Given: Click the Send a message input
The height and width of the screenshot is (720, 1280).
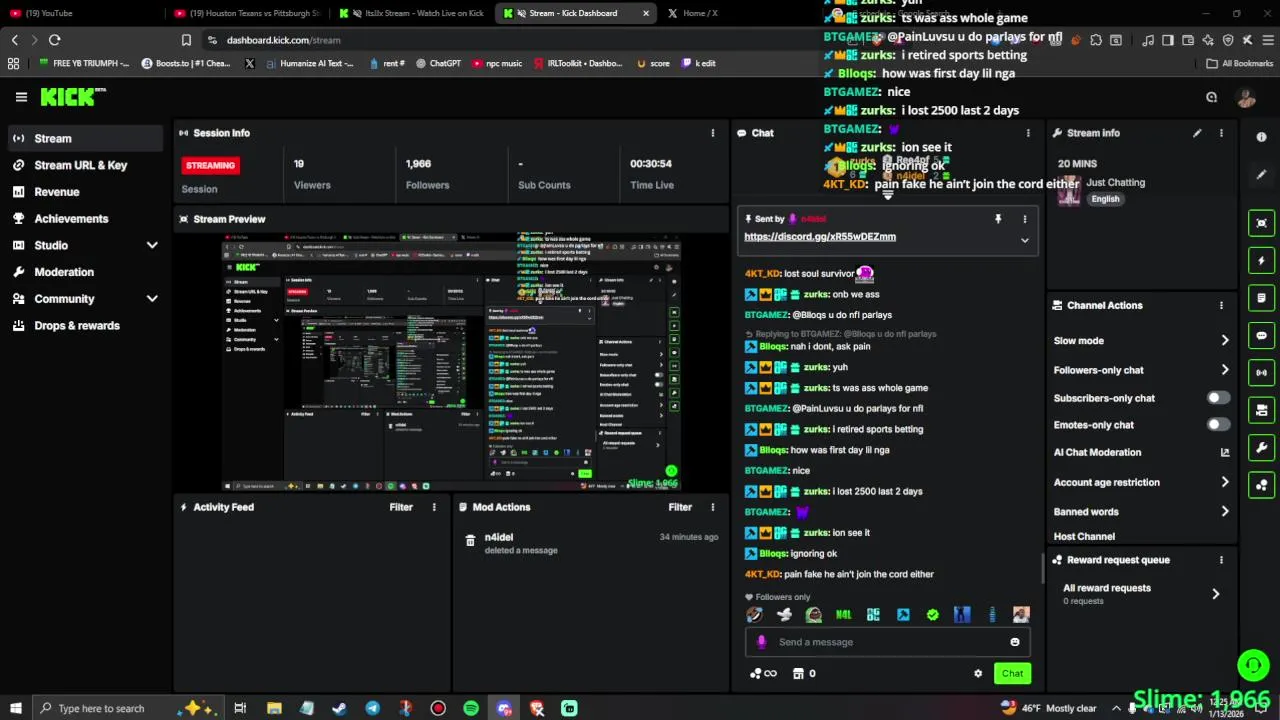Looking at the screenshot, I should (x=888, y=642).
